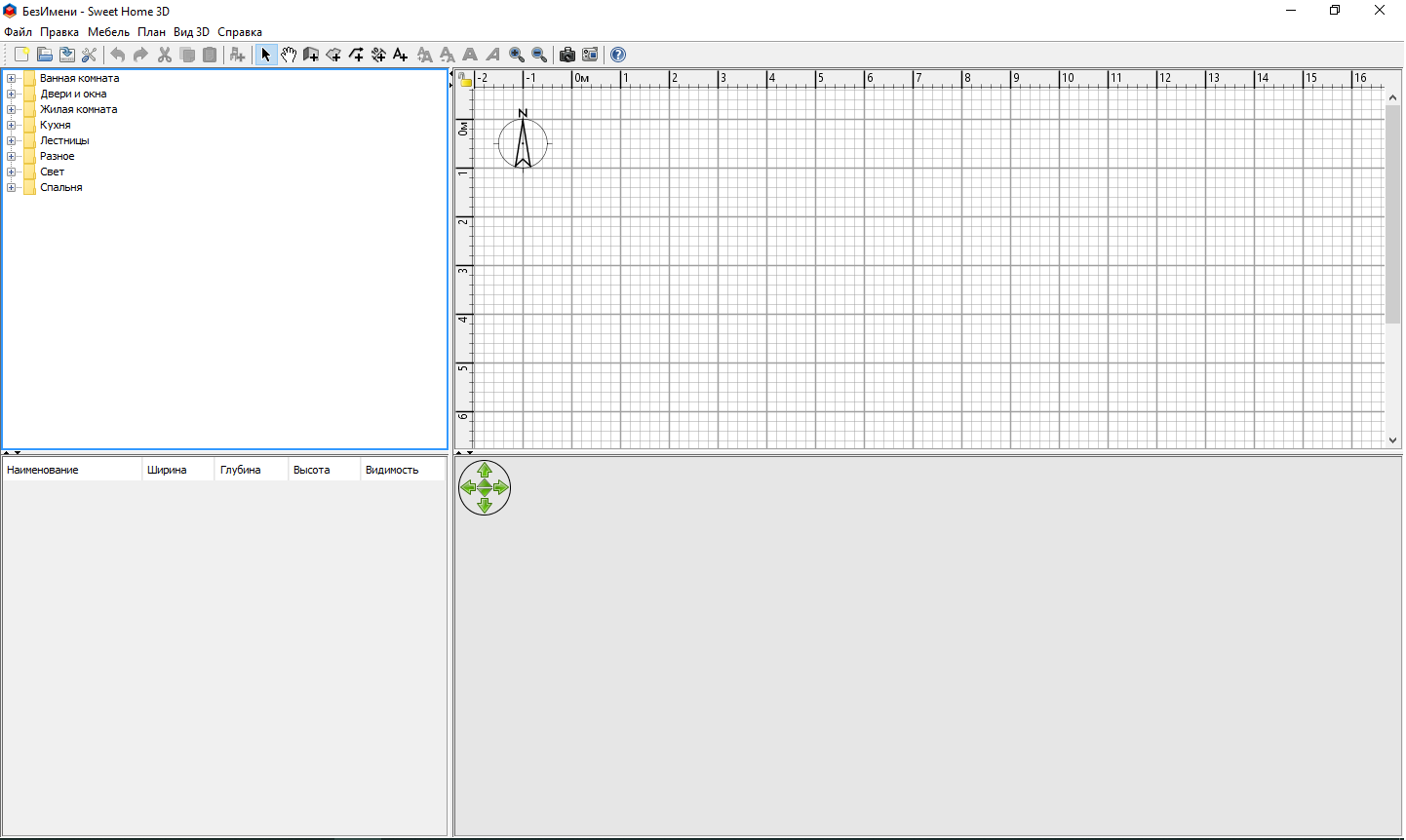Sort furniture by Видимость column
1406x840 pixels.
coord(404,470)
